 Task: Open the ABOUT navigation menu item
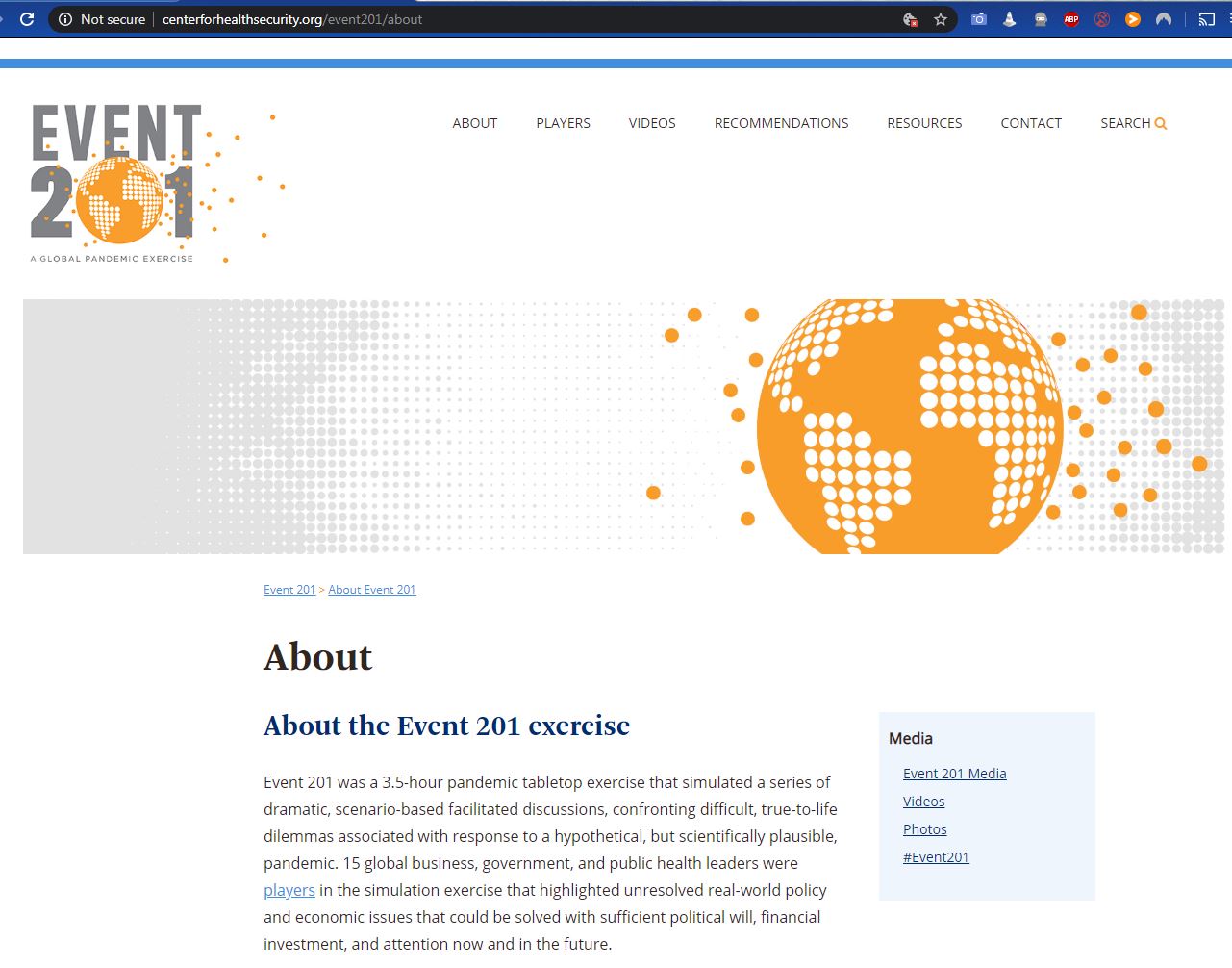point(475,123)
